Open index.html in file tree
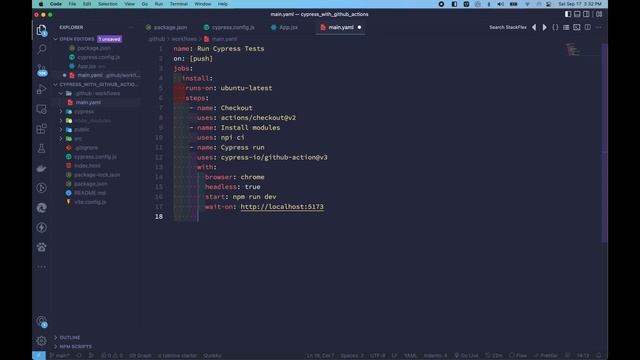 (87, 166)
